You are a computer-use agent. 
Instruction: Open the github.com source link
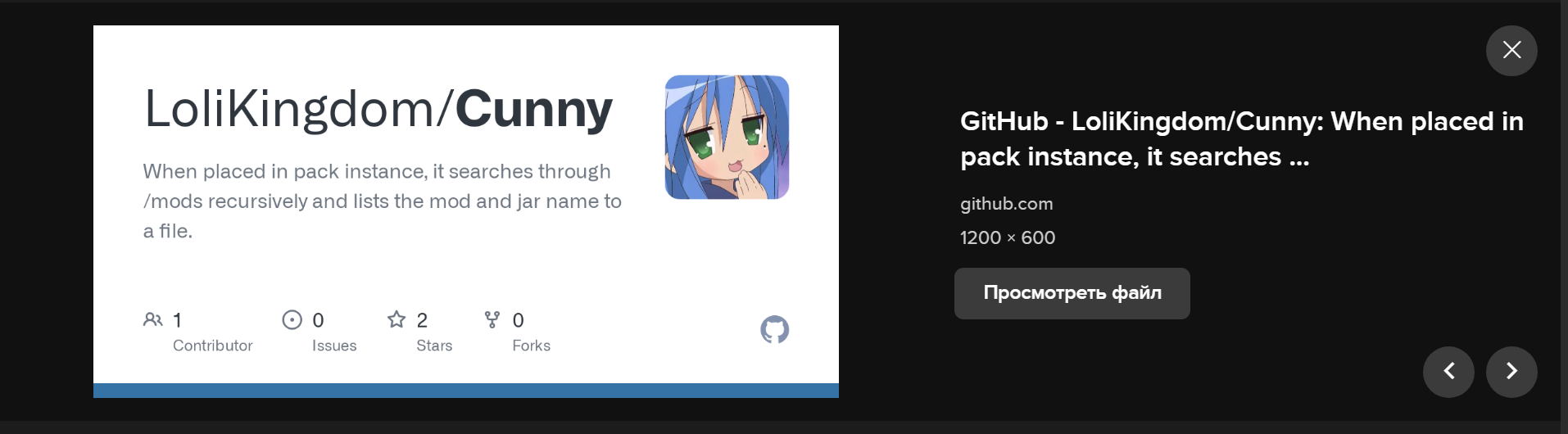click(x=1006, y=204)
